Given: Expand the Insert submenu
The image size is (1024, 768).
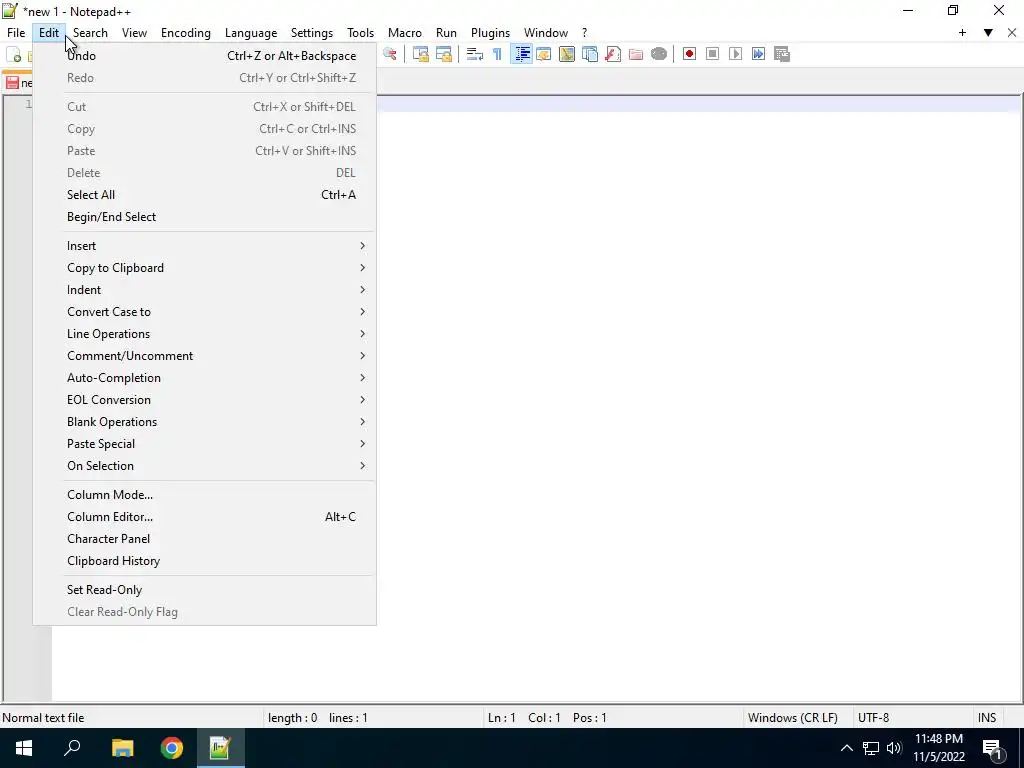Looking at the screenshot, I should pos(204,246).
